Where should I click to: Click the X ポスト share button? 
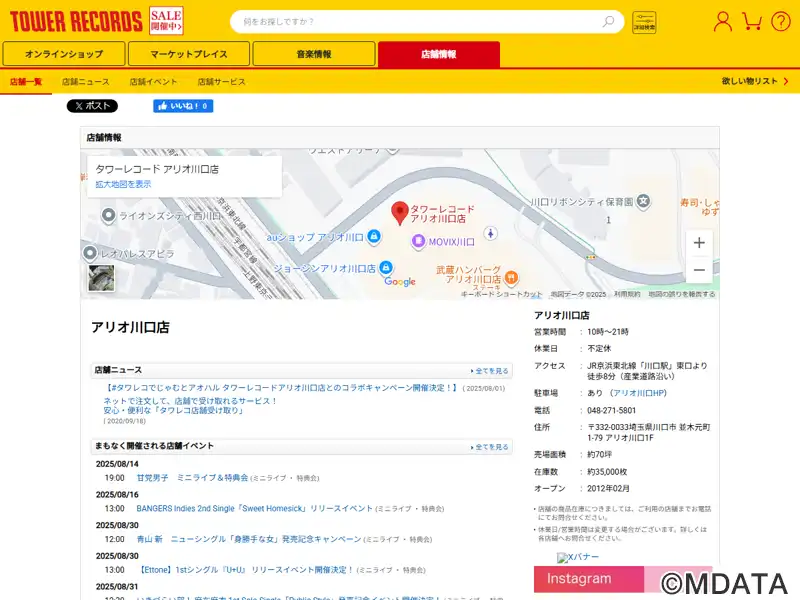pyautogui.click(x=92, y=106)
